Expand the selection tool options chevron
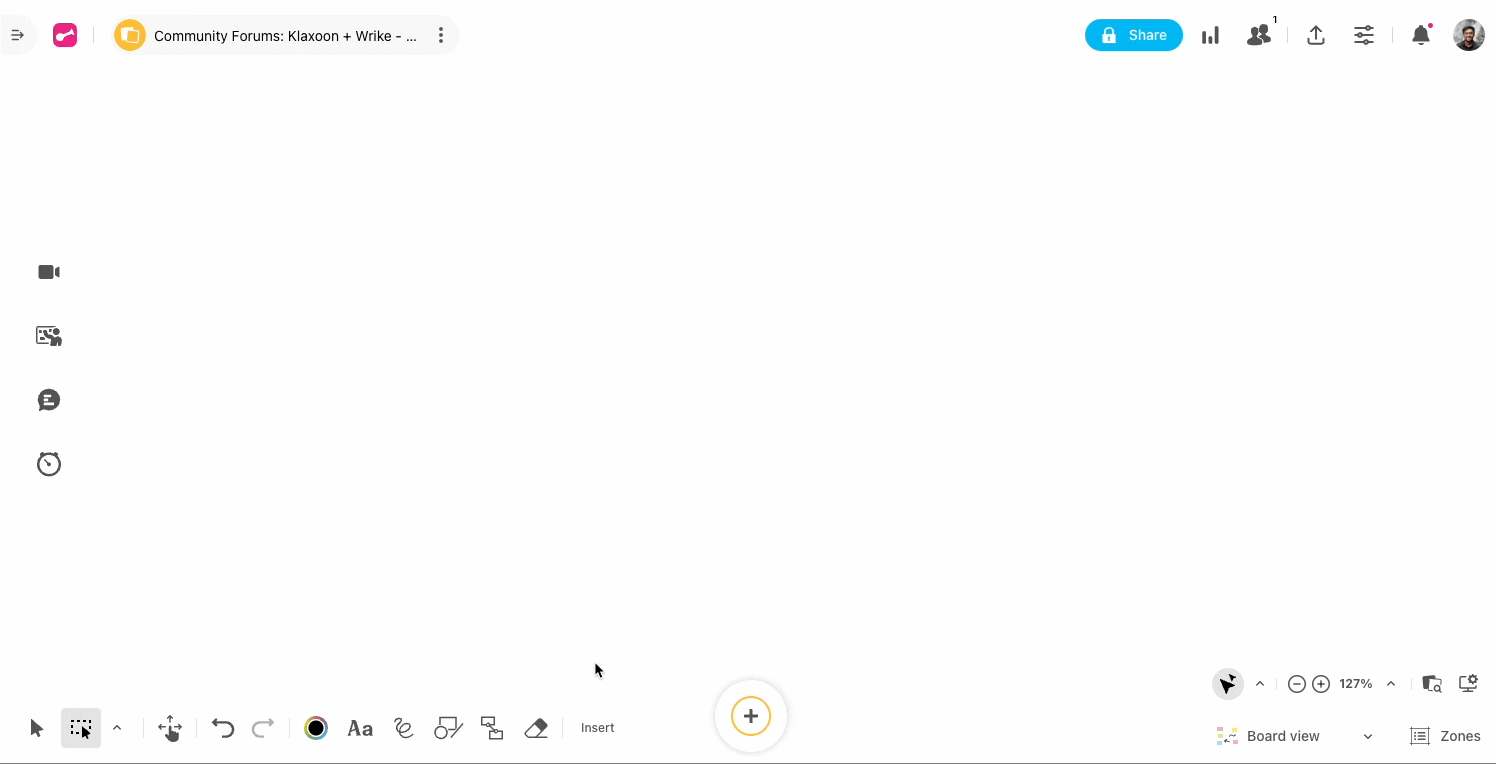 (117, 728)
